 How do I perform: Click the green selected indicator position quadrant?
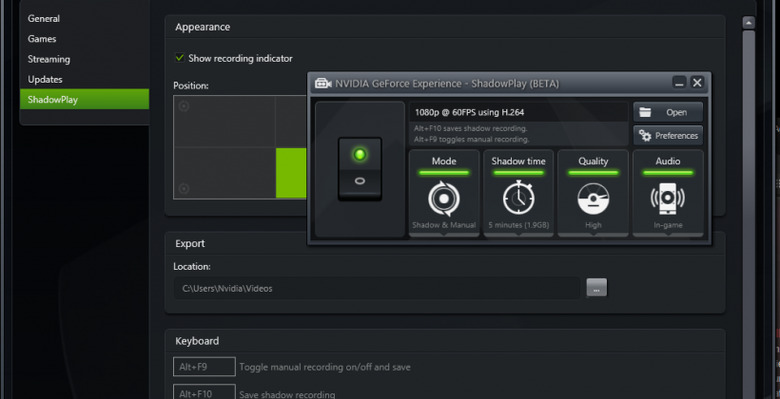tap(292, 173)
